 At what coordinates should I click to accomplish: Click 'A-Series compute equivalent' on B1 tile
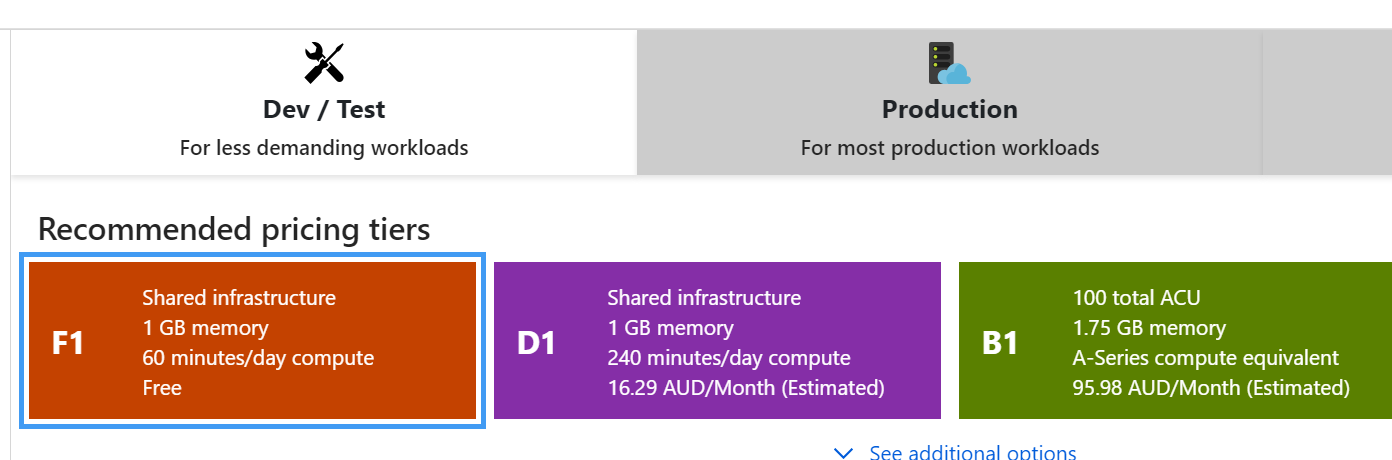tap(1205, 358)
